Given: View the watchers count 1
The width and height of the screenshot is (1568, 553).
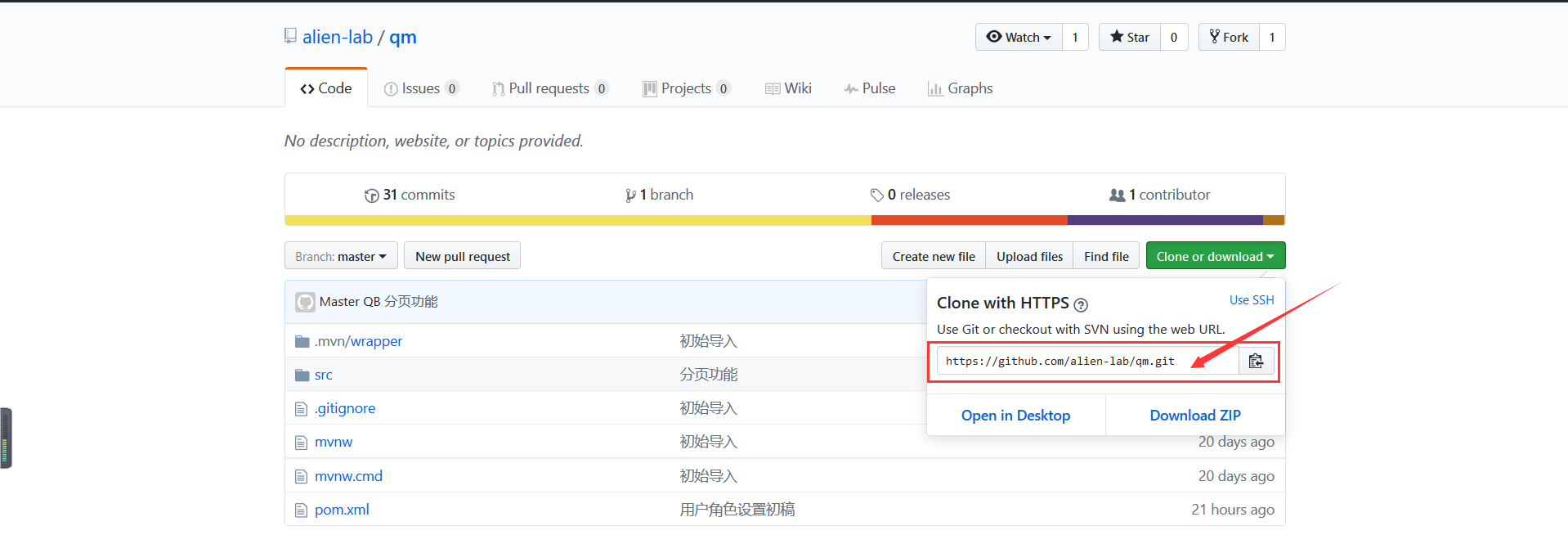Looking at the screenshot, I should [x=1075, y=37].
